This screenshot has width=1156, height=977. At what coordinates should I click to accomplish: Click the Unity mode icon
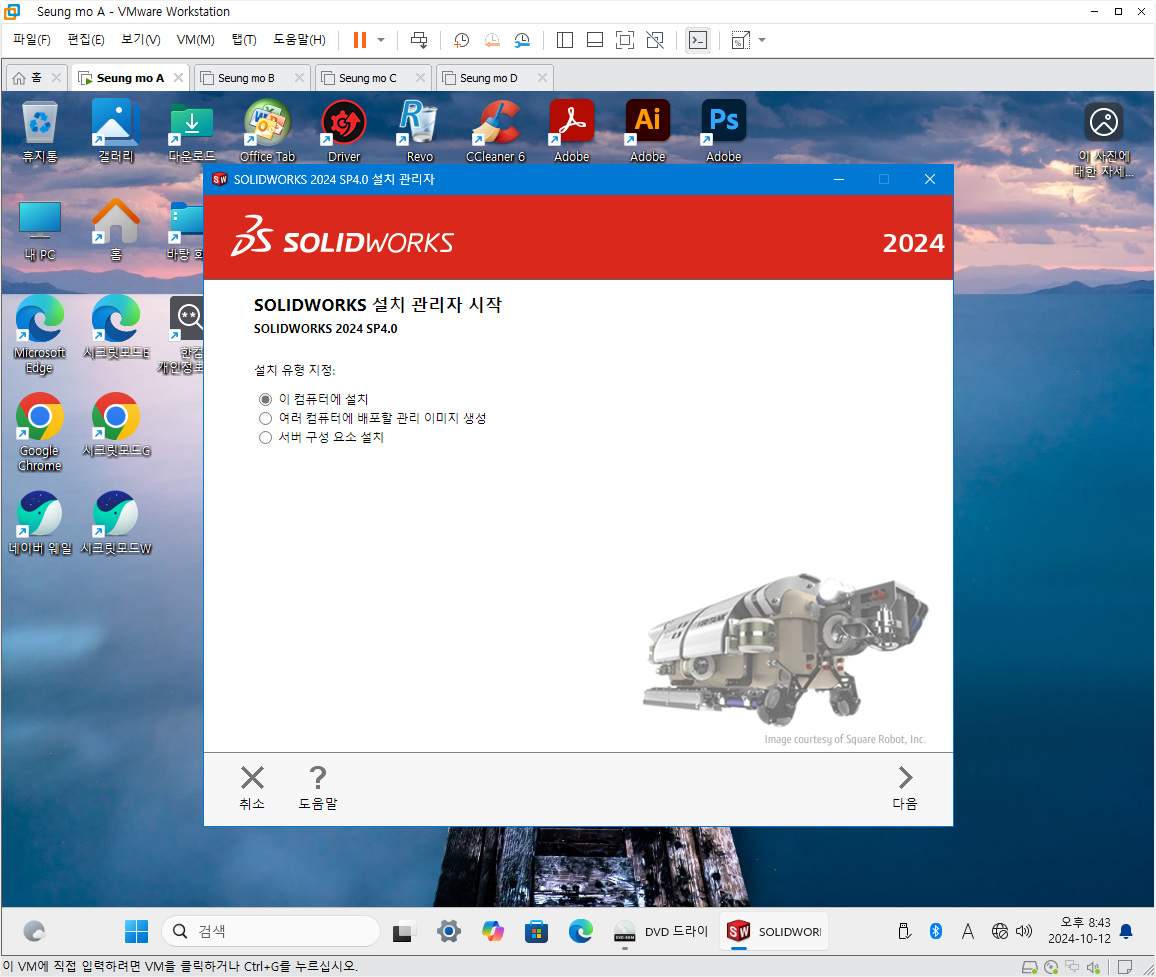[x=655, y=40]
